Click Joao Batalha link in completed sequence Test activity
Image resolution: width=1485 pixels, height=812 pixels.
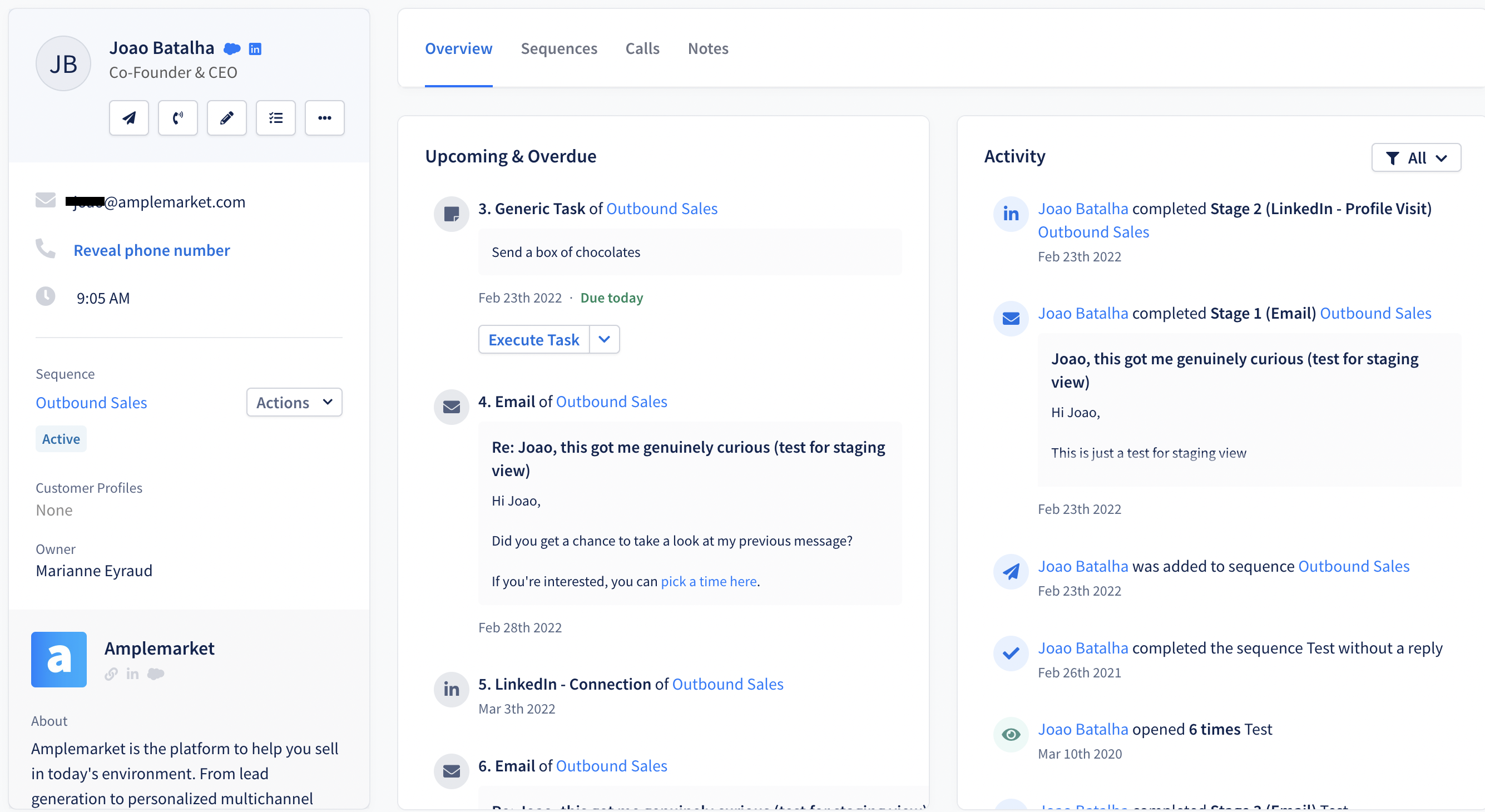(1083, 648)
